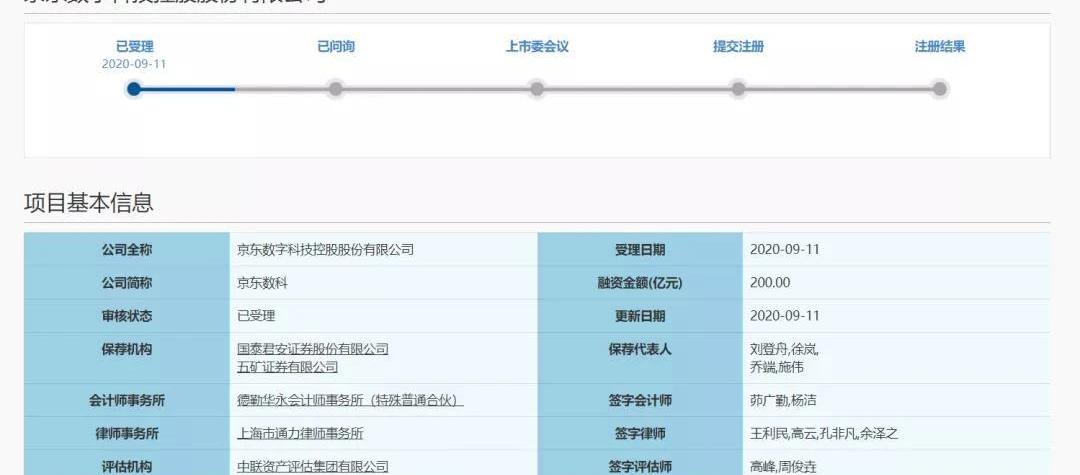Open the 五矿证券有限公司 link
Viewport: 1080px width, 475px height.
[x=287, y=367]
